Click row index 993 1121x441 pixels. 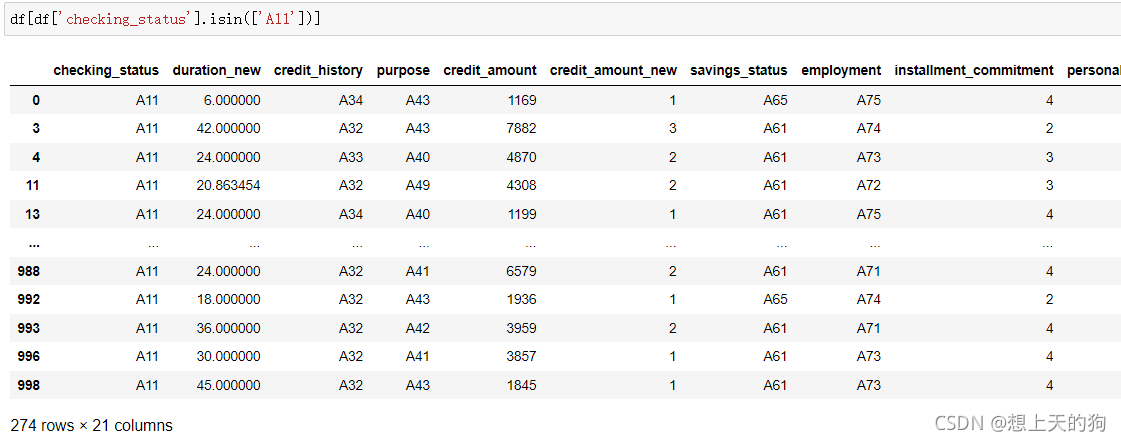[x=29, y=329]
